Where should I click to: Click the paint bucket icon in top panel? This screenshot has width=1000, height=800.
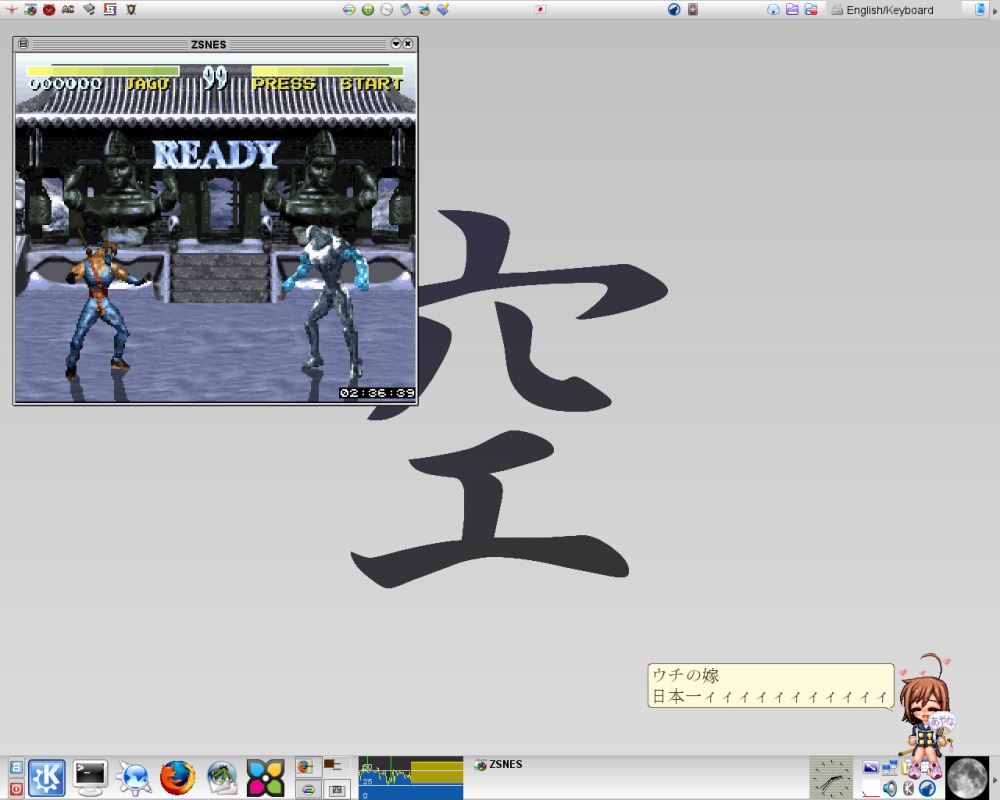pos(424,10)
